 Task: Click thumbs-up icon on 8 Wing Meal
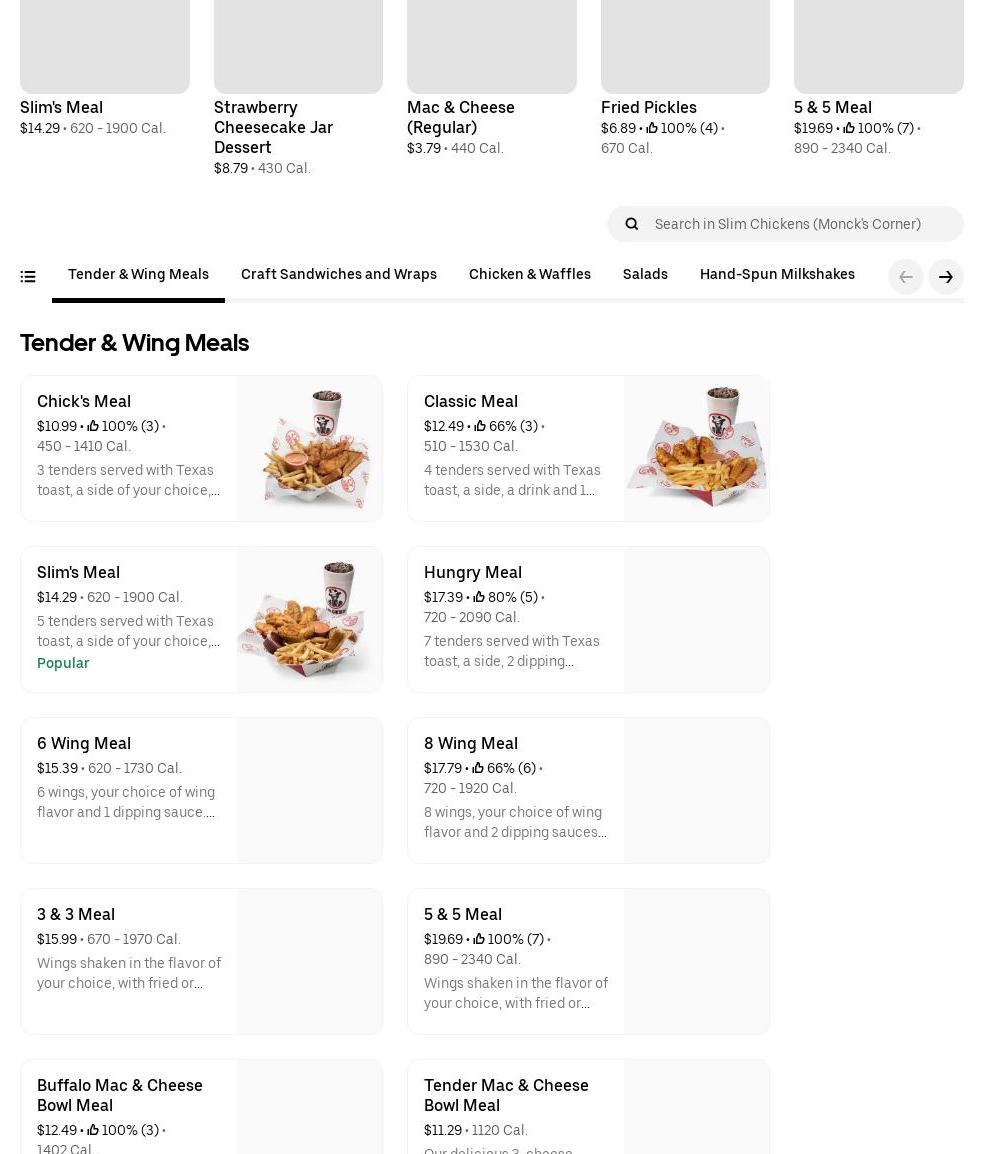(x=478, y=769)
